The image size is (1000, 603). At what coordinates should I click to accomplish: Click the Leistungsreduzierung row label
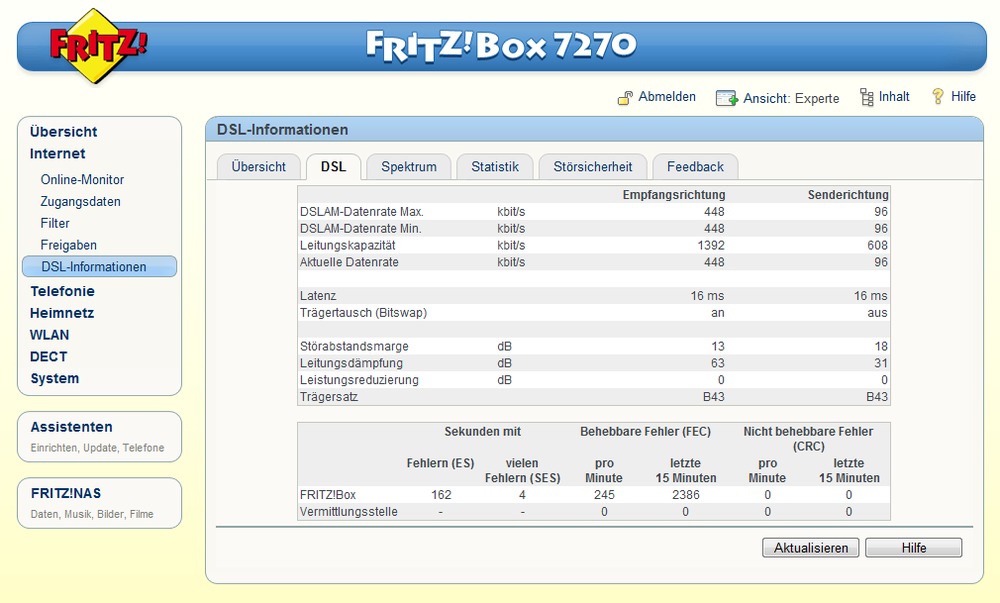click(x=360, y=380)
